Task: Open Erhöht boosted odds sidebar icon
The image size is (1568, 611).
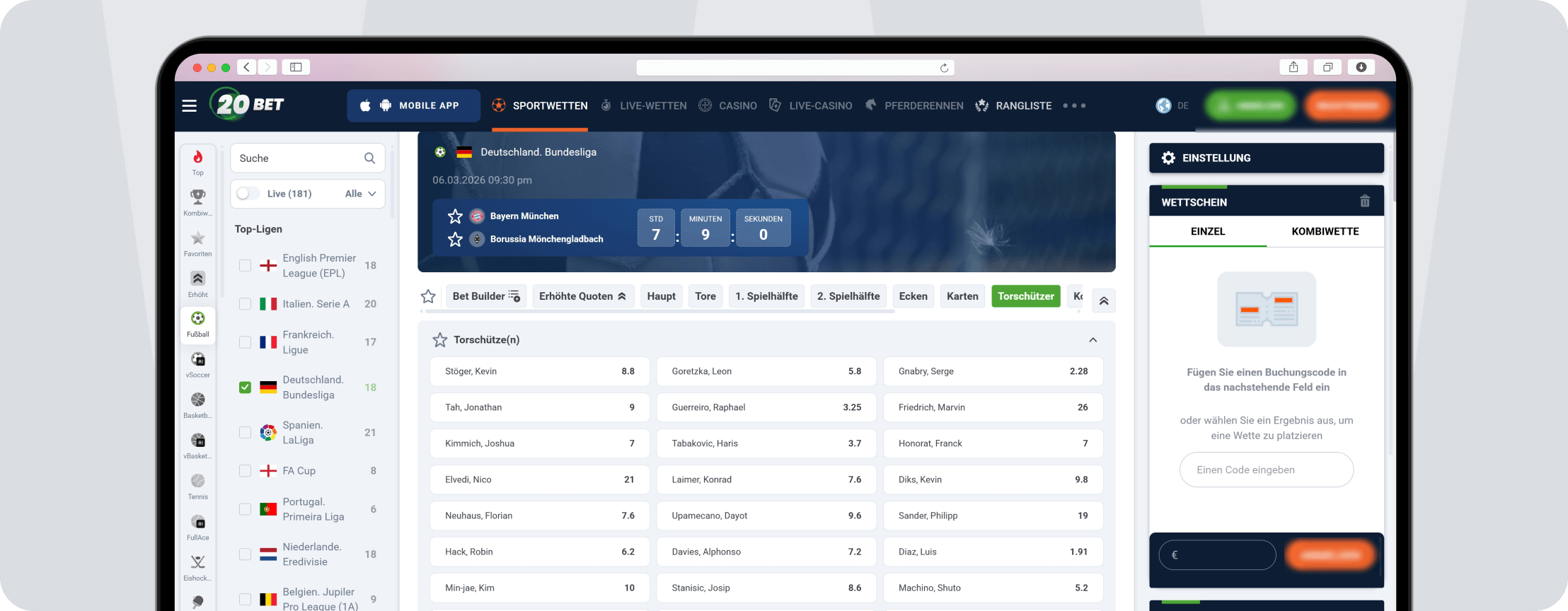Action: pos(198,279)
